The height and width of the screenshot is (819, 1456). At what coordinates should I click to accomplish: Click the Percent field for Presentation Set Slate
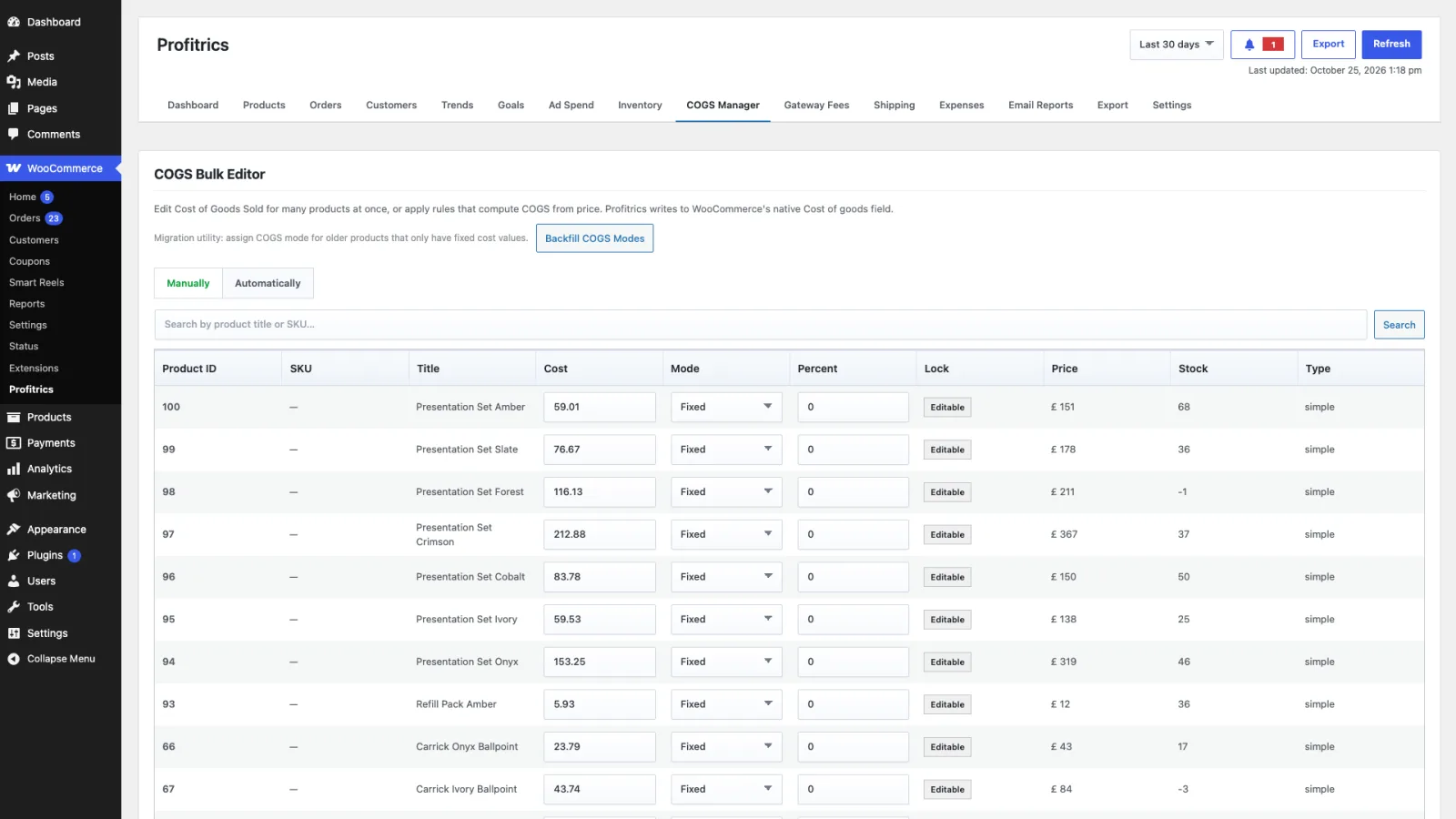pos(853,450)
